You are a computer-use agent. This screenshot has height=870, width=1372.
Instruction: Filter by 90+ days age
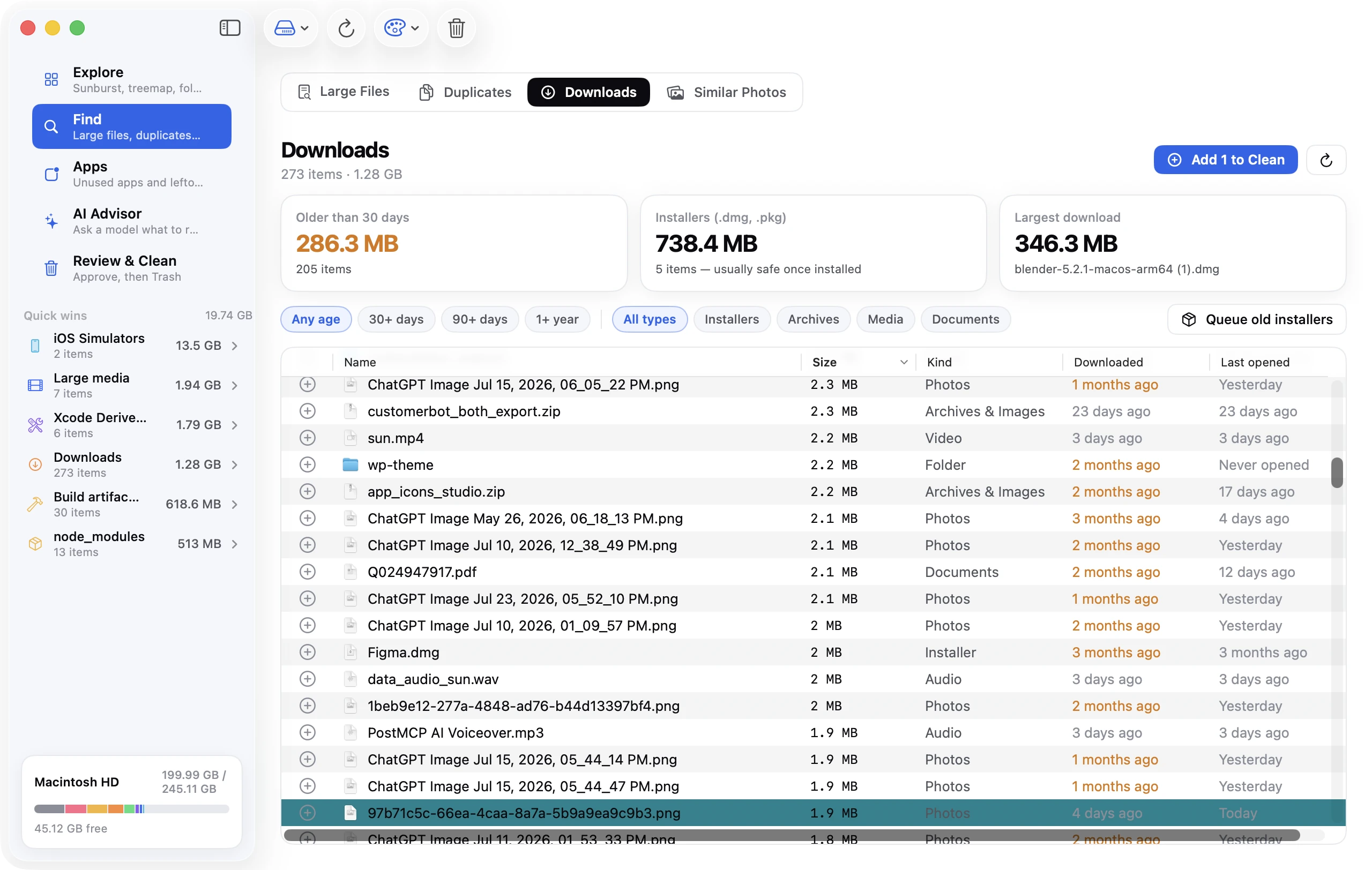(480, 319)
